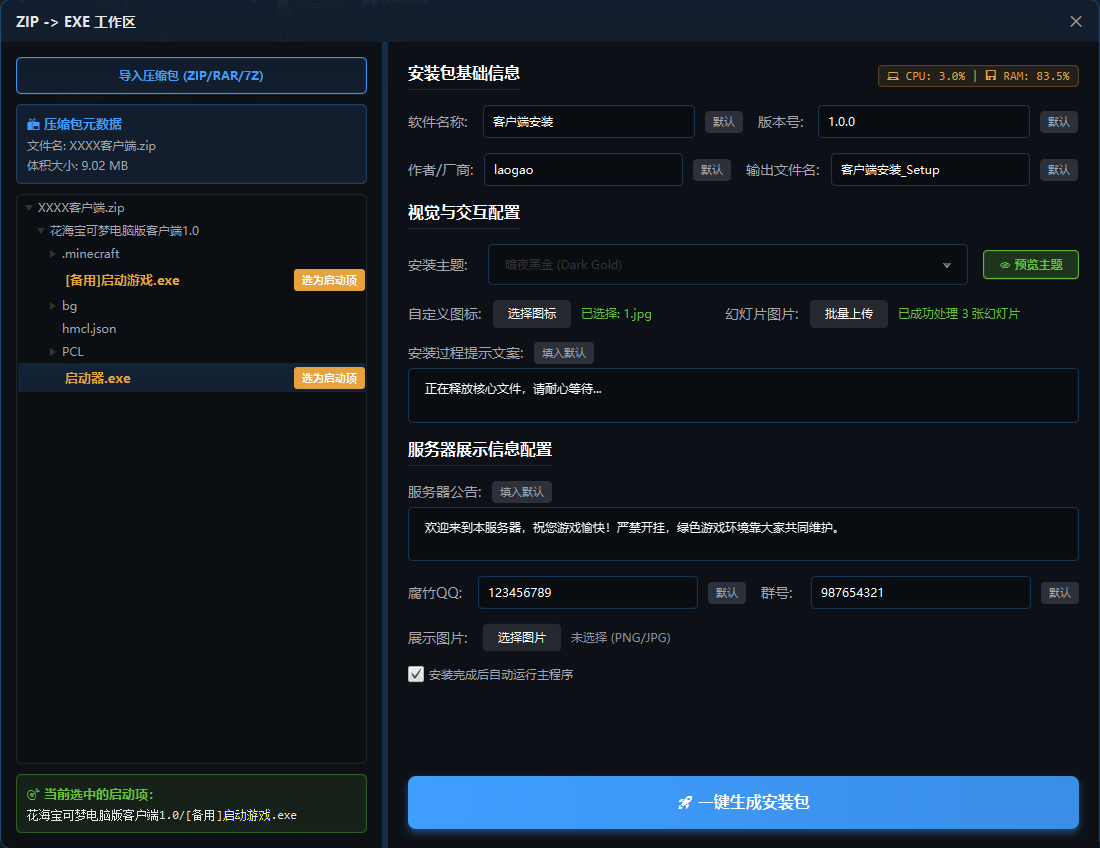Screen dimensions: 1100x848
Task: Focus the author field laogao
Action: 583,170
